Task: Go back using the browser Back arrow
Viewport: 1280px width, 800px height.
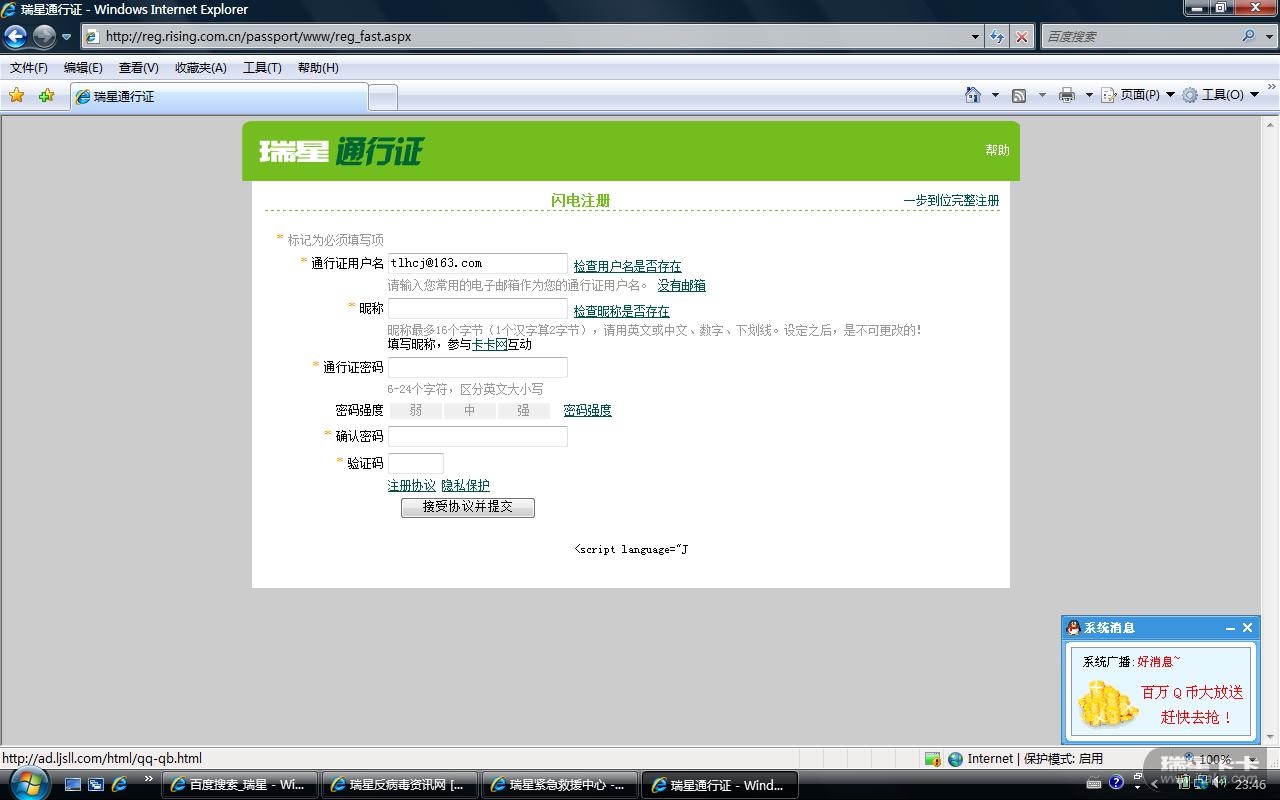Action: pos(16,37)
